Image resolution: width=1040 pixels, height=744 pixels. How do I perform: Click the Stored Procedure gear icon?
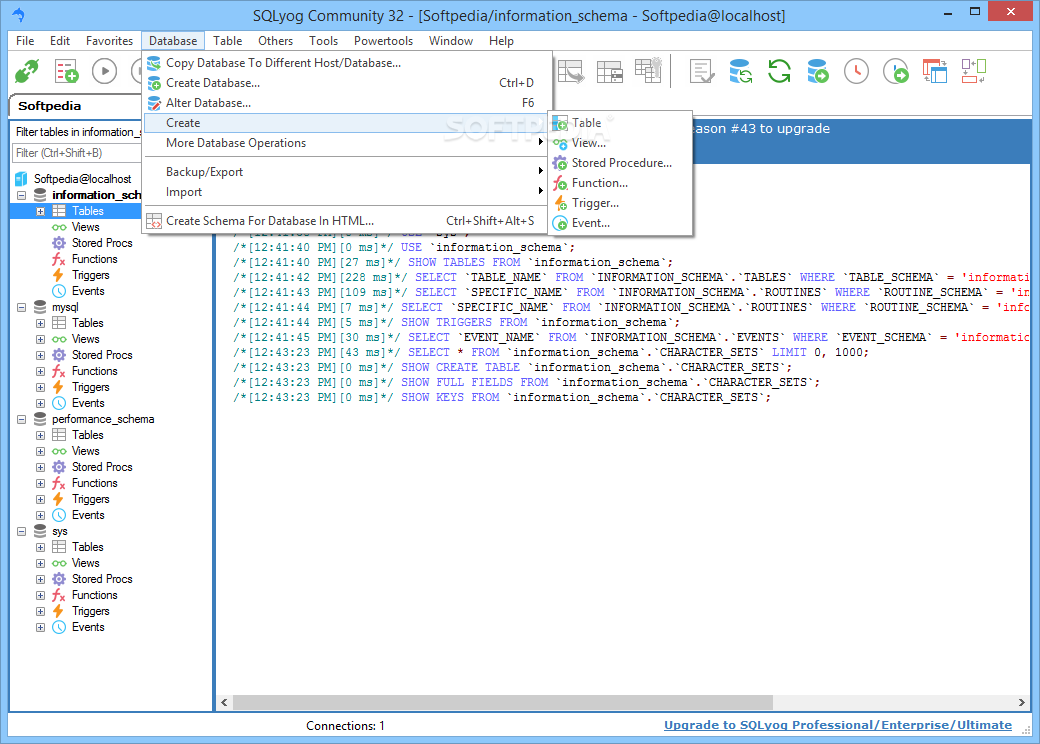coord(560,163)
